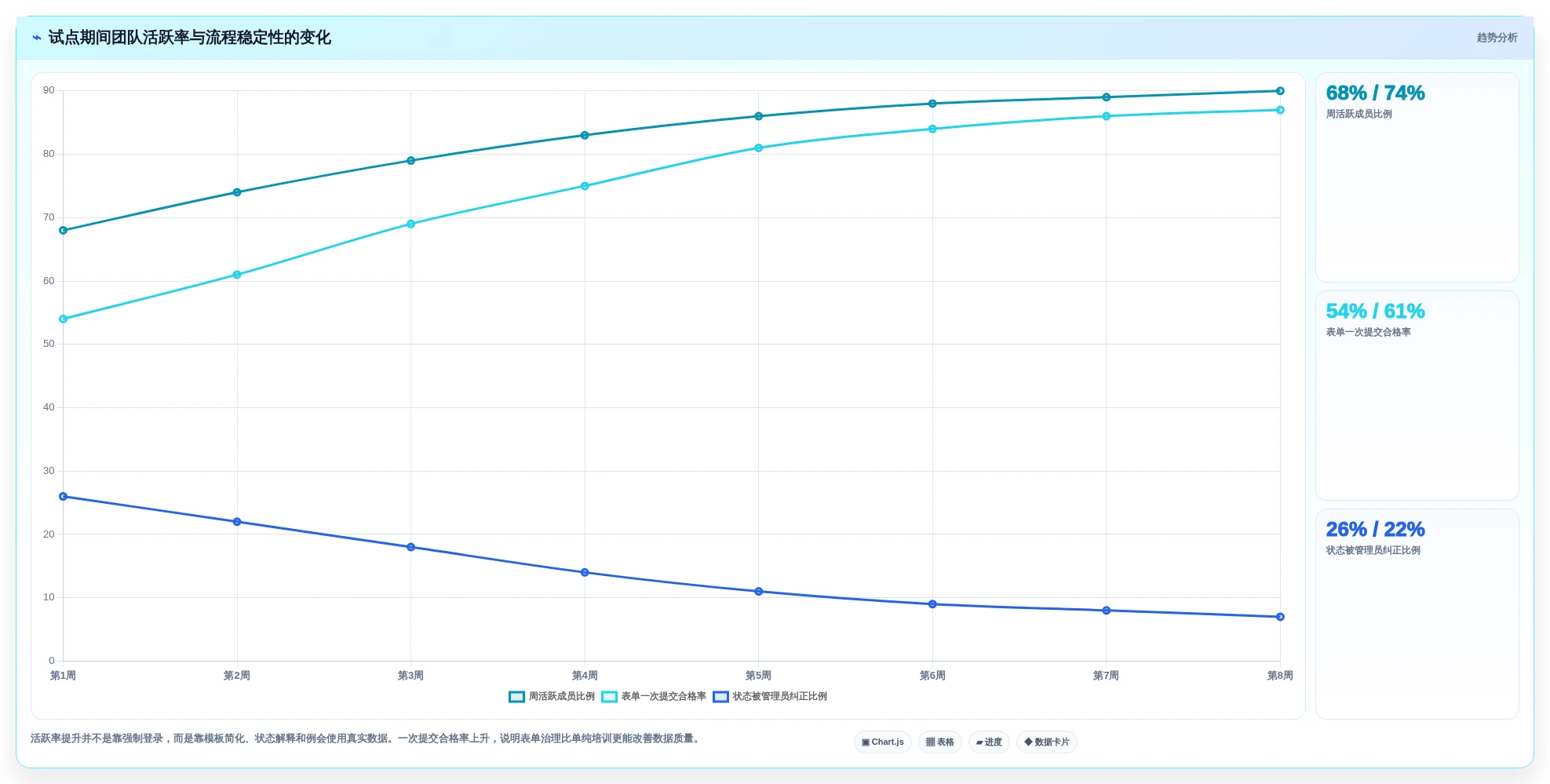Click 表单一次提交合格率 point at 第1周
The height and width of the screenshot is (784, 1550).
click(x=63, y=319)
